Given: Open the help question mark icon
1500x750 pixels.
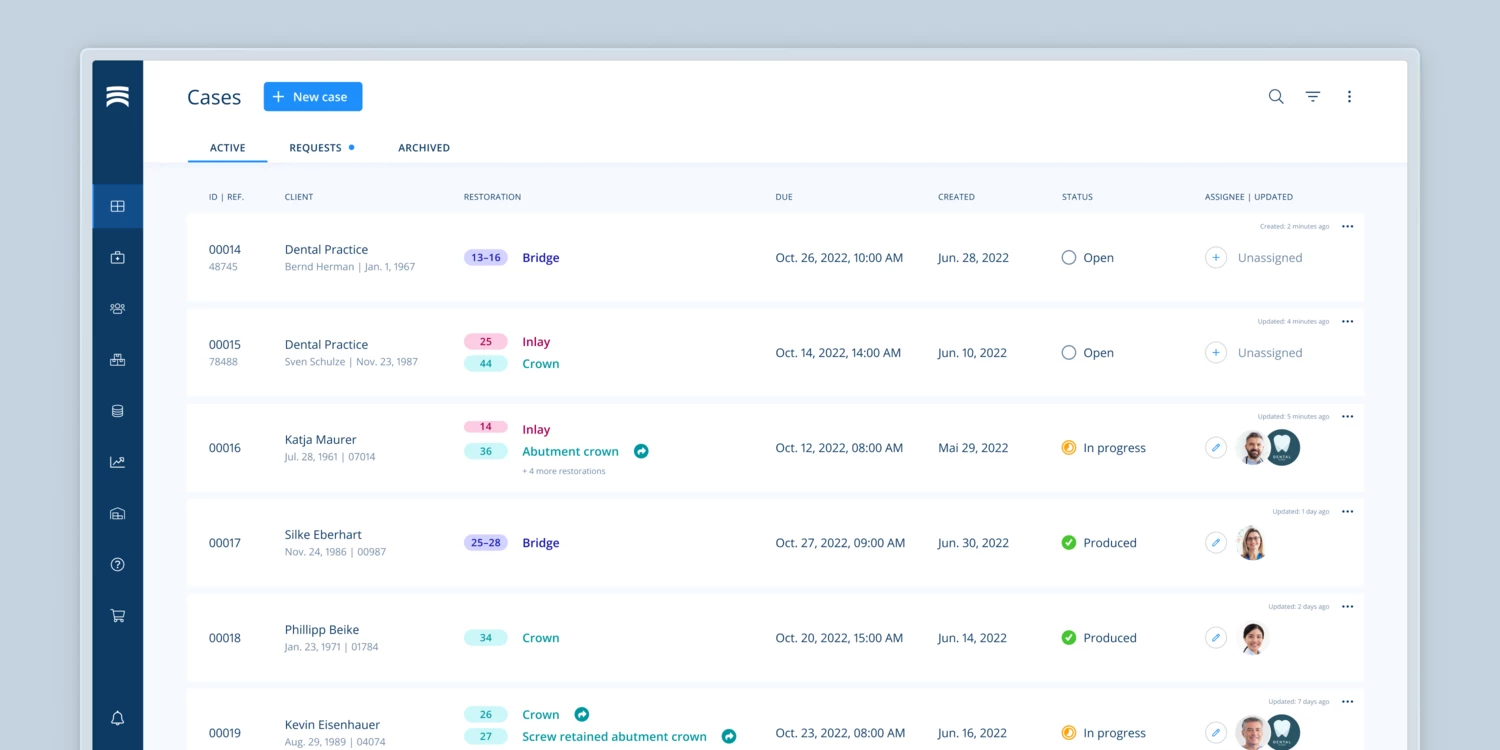Looking at the screenshot, I should click(x=117, y=565).
